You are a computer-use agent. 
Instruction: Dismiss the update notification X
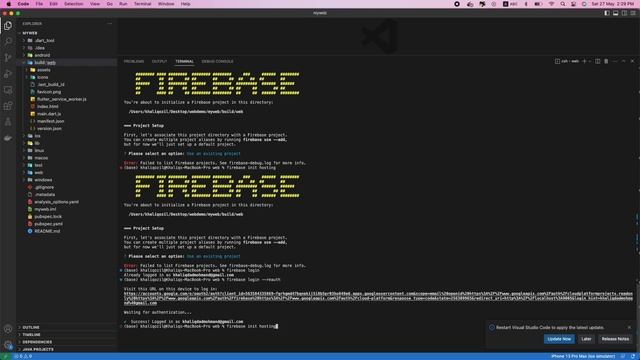coord(629,327)
